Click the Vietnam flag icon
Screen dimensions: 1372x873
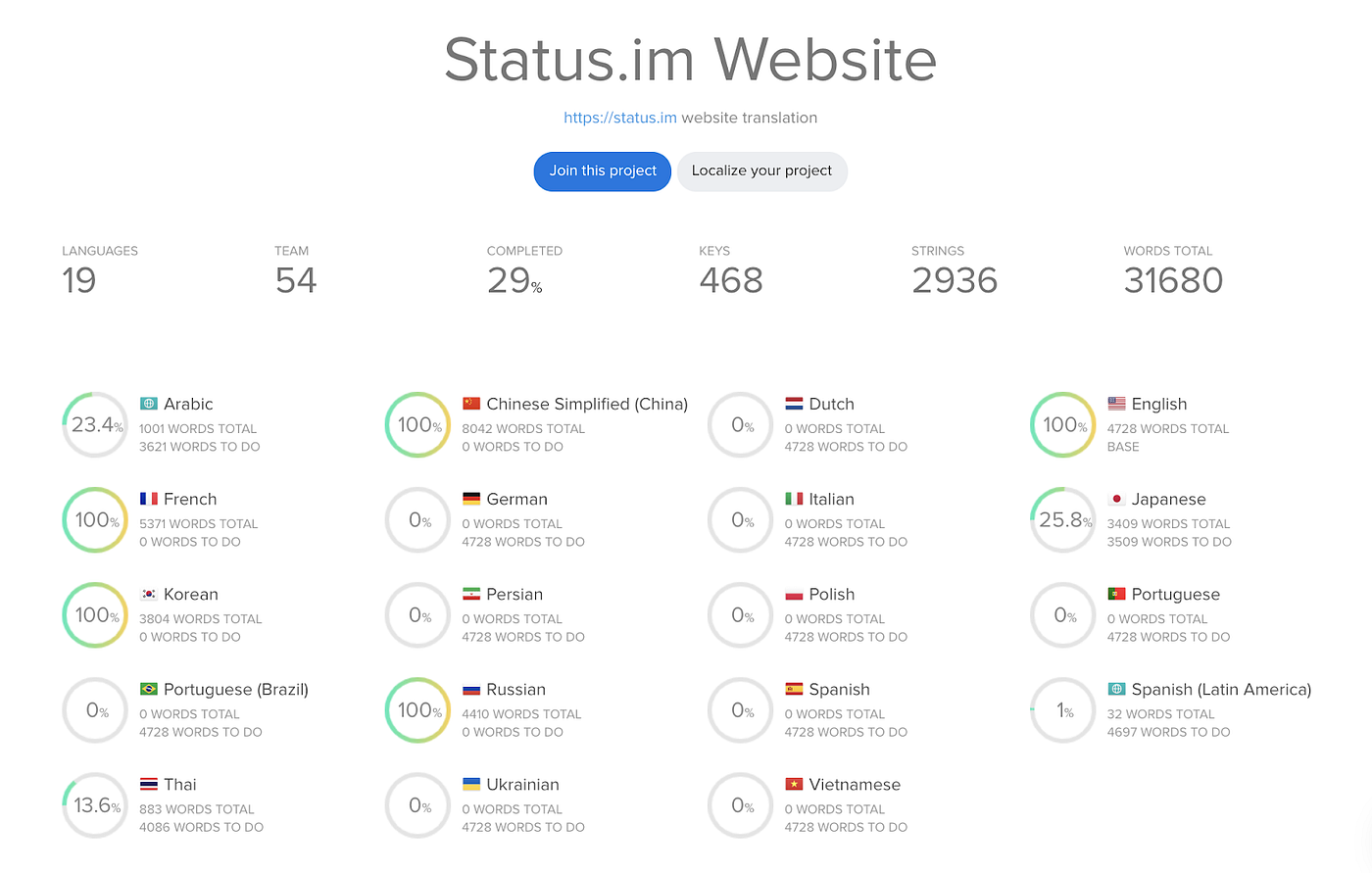(x=794, y=784)
